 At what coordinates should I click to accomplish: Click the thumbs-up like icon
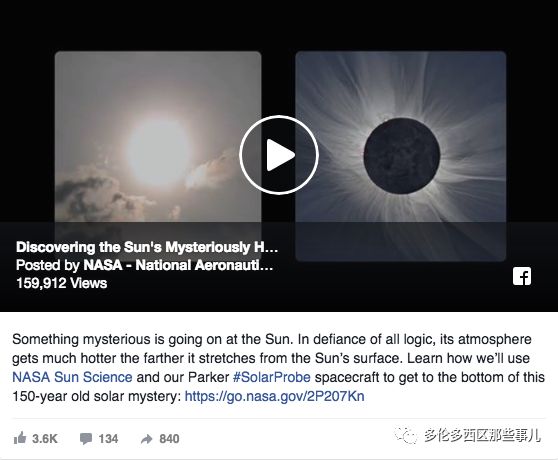(x=20, y=438)
